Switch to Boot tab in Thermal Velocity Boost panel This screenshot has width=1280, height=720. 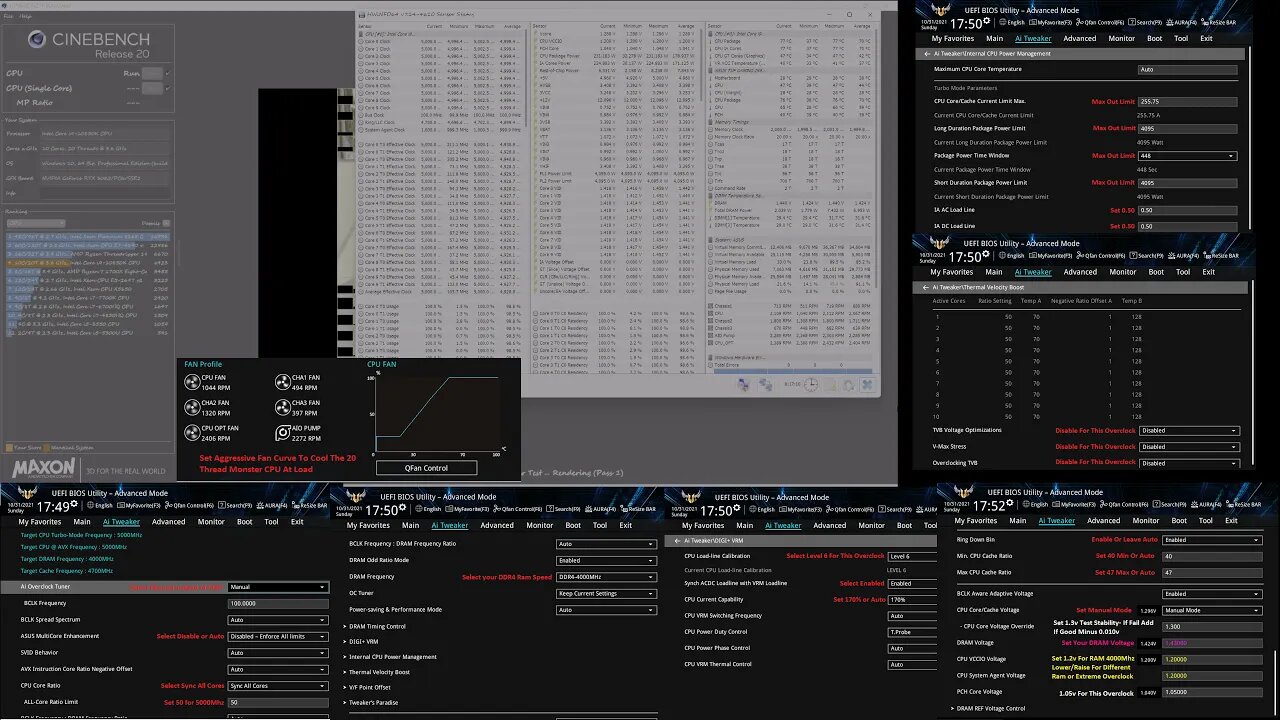(1156, 272)
